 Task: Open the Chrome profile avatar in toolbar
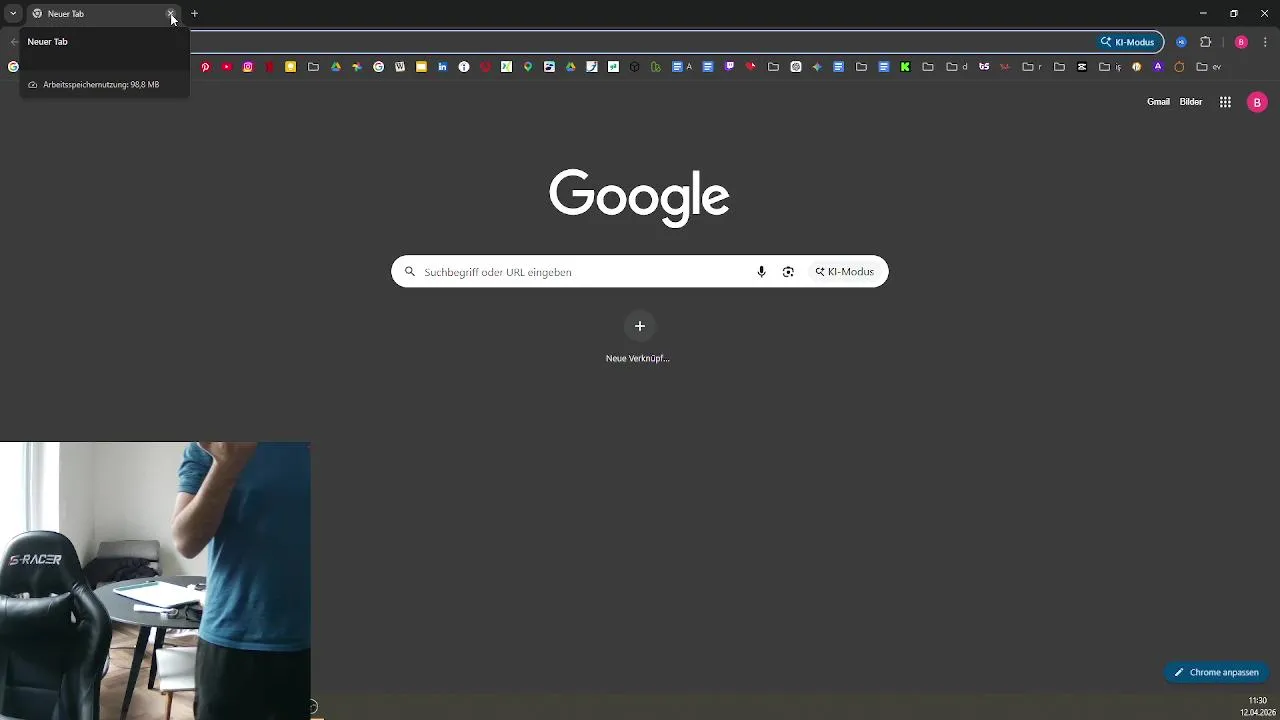1241,42
